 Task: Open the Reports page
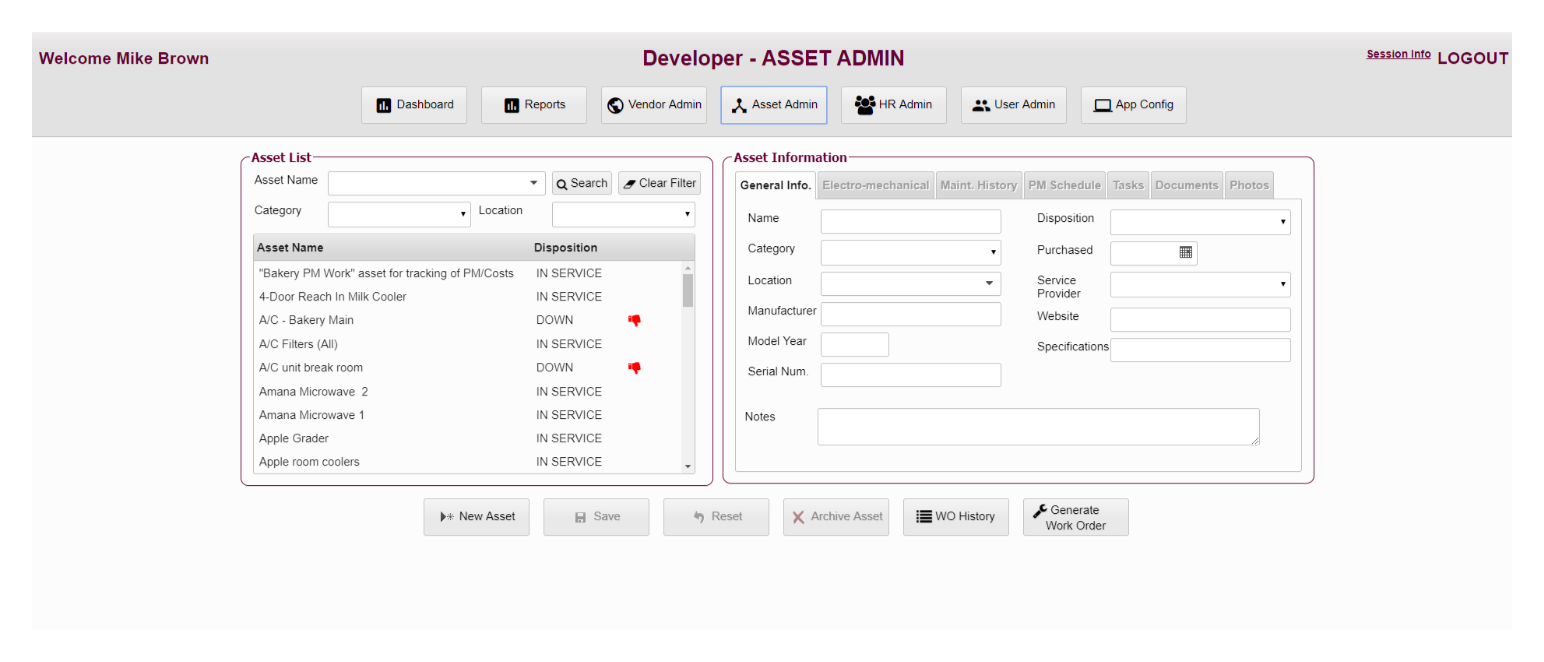[x=534, y=105]
